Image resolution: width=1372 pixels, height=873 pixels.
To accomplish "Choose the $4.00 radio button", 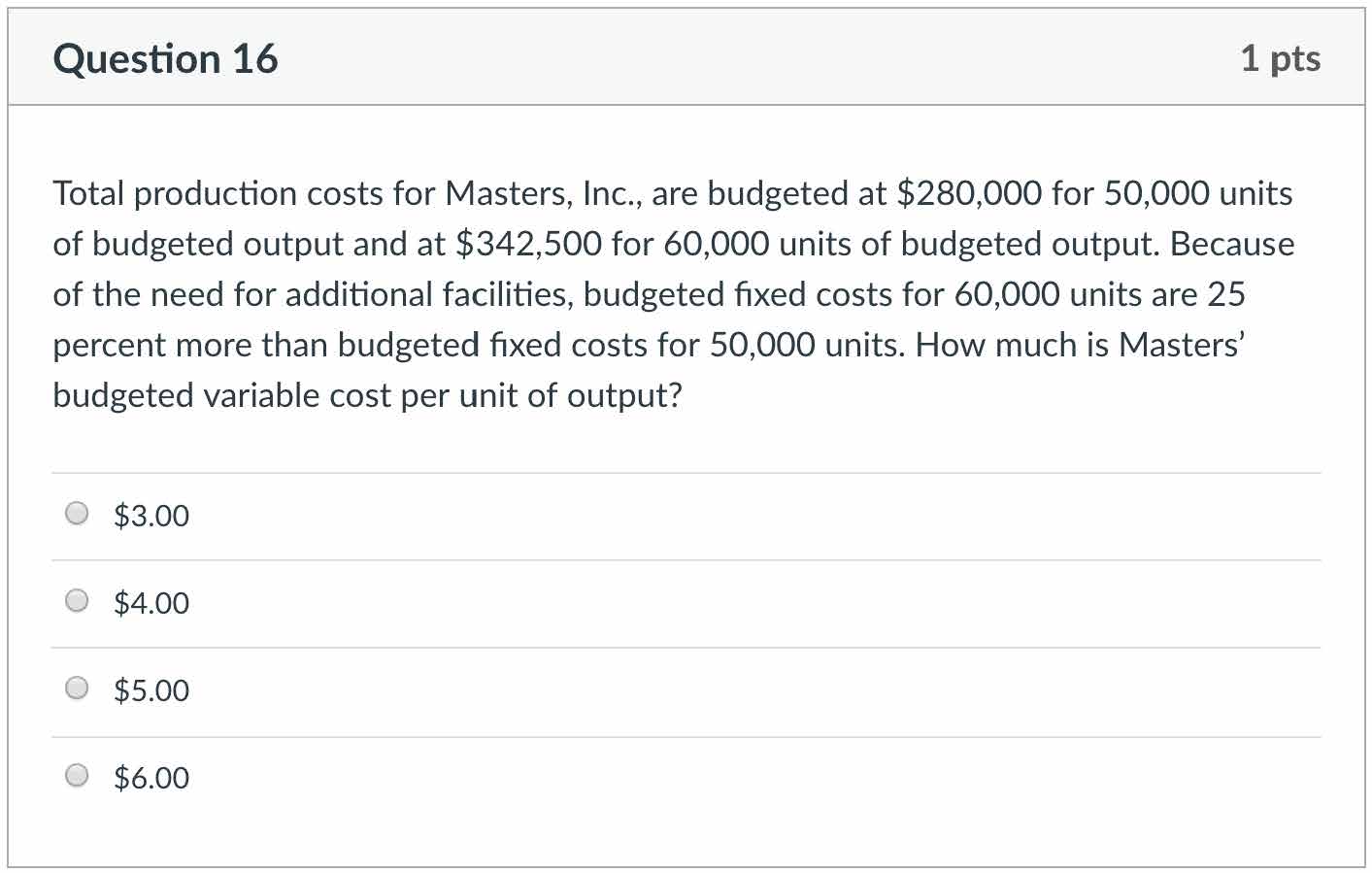I will point(78,601).
